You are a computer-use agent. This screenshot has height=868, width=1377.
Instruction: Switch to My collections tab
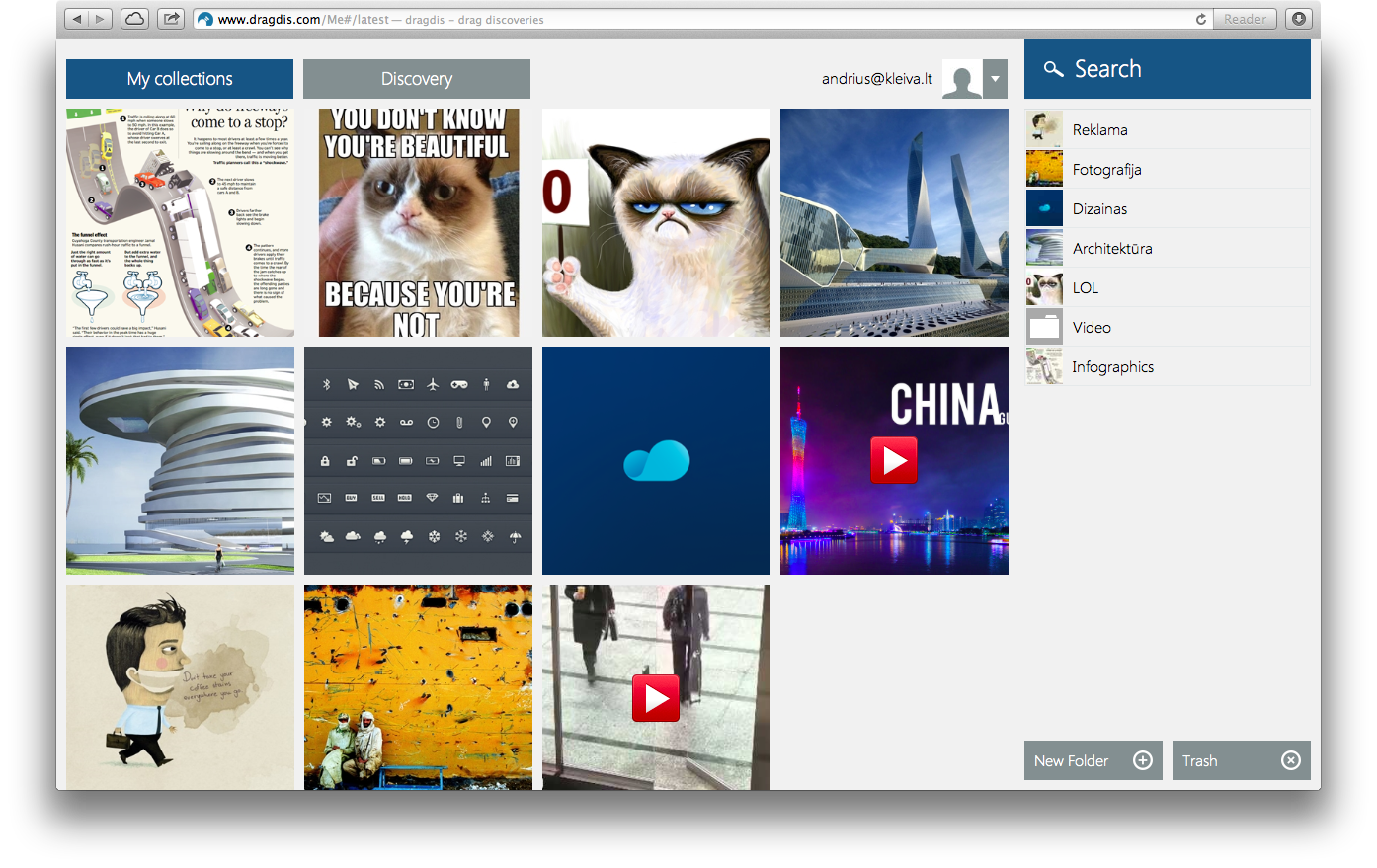(x=180, y=79)
